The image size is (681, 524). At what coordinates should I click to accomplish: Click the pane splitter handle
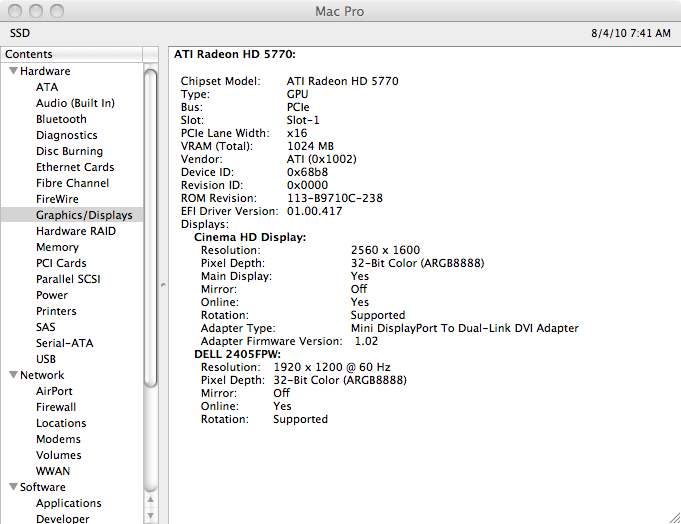pos(163,285)
